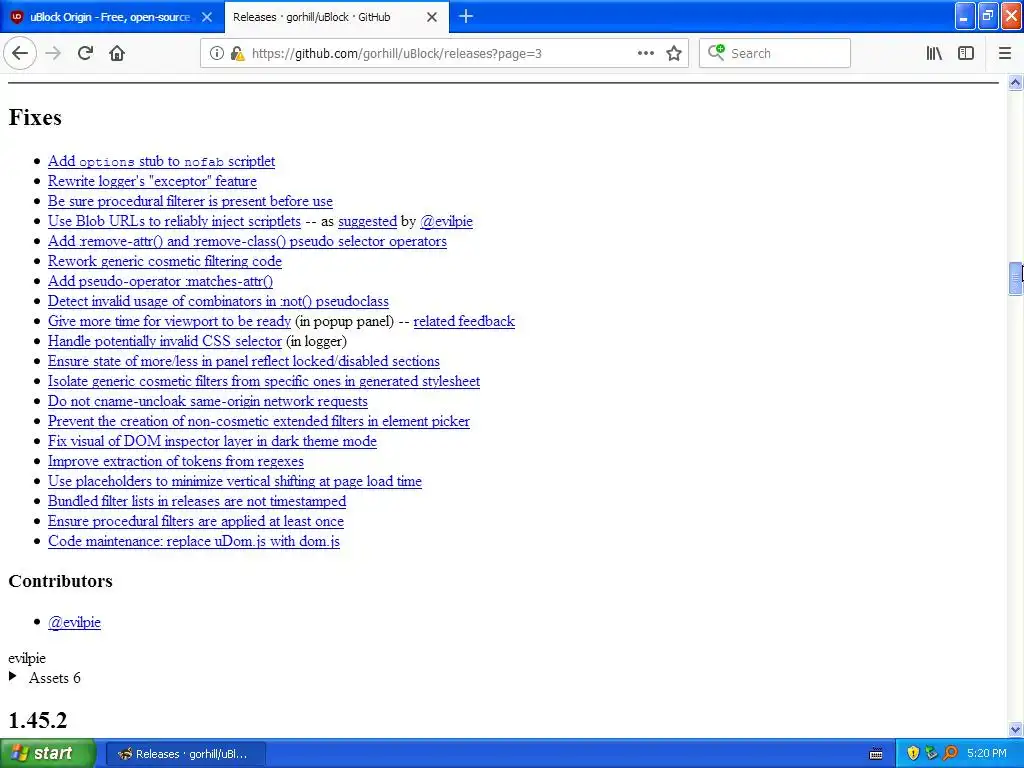Show site information via the info icon

coord(216,54)
